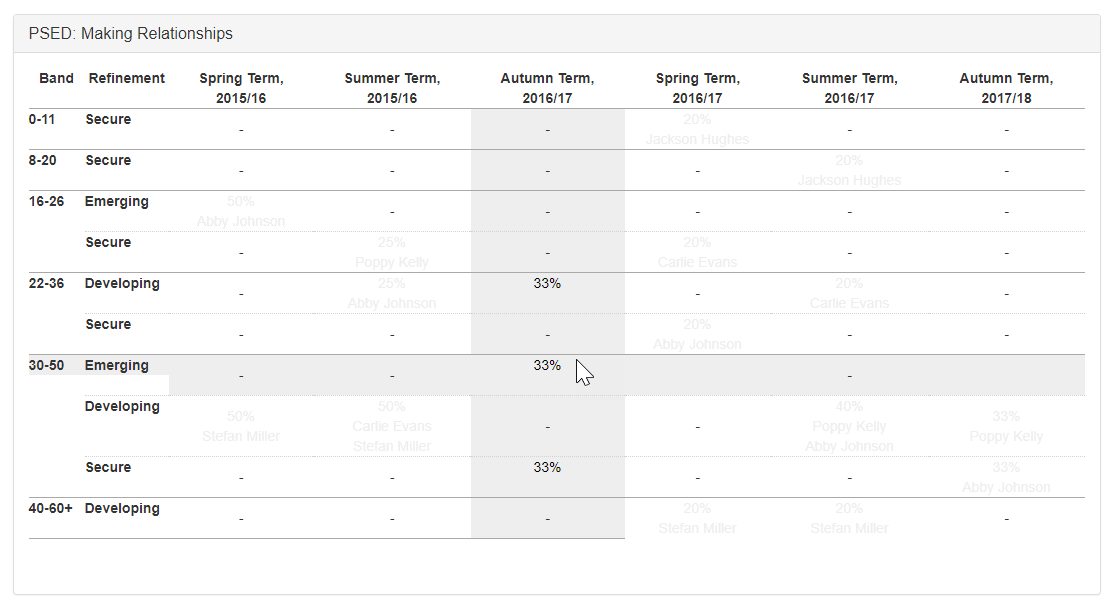Click the Spring Term 2016/17 column header

[x=697, y=88]
